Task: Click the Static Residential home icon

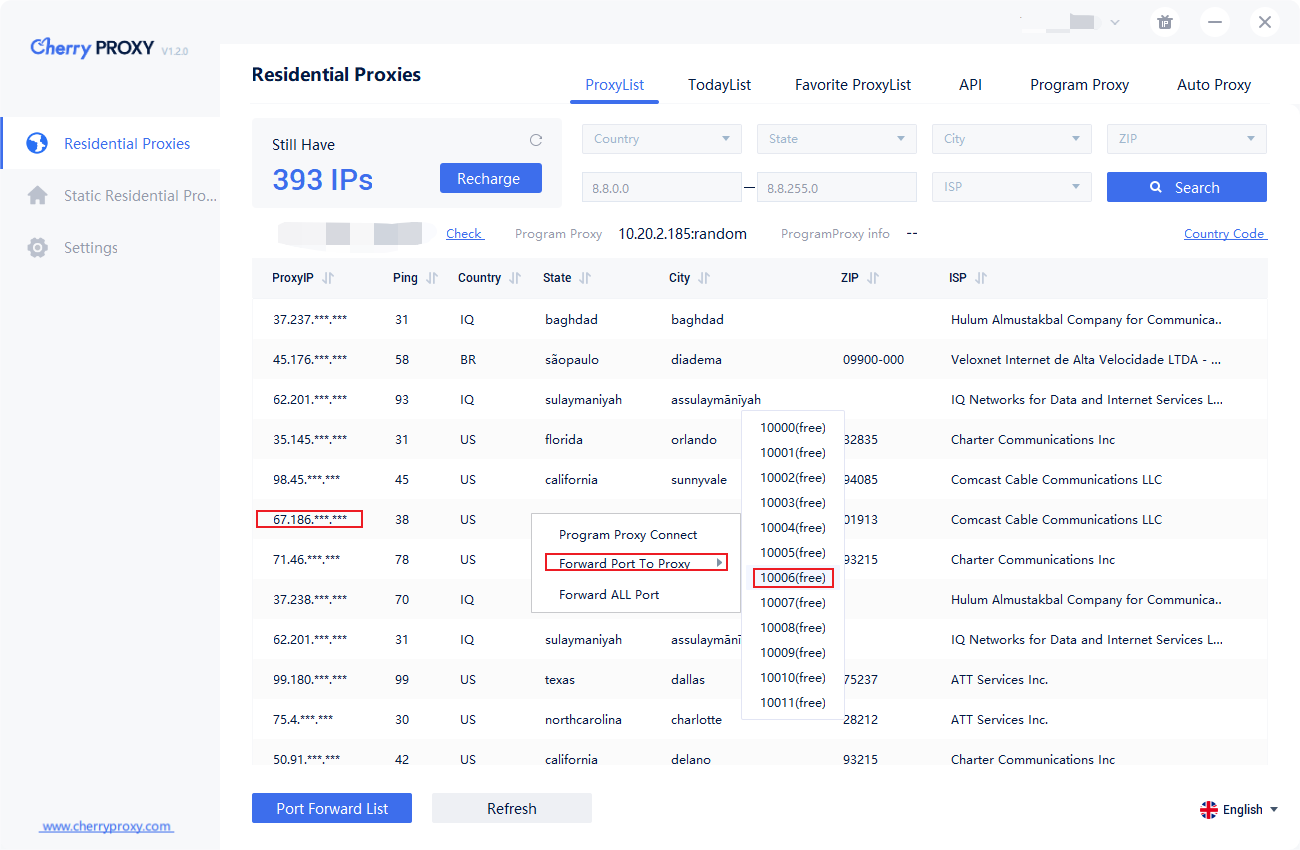Action: coord(37,195)
